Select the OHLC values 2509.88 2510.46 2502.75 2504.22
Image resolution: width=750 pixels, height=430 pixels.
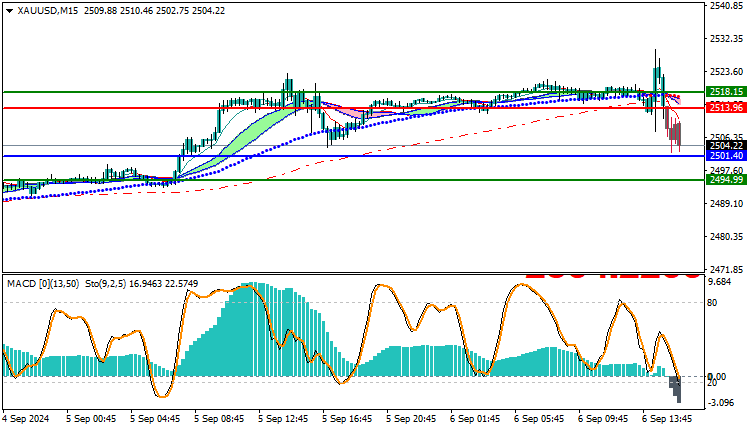[154, 11]
